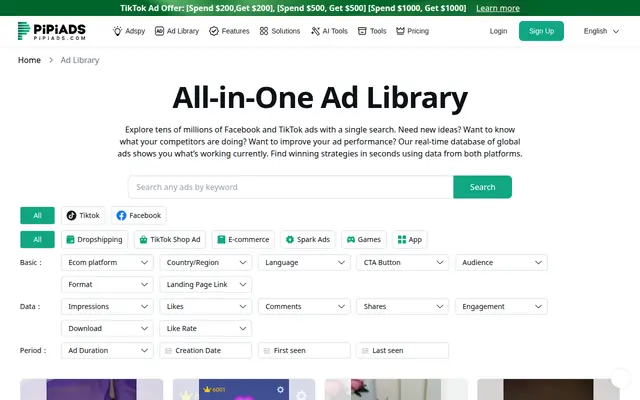This screenshot has width=640, height=400.
Task: Open the Engagement dropdown
Action: [501, 307]
